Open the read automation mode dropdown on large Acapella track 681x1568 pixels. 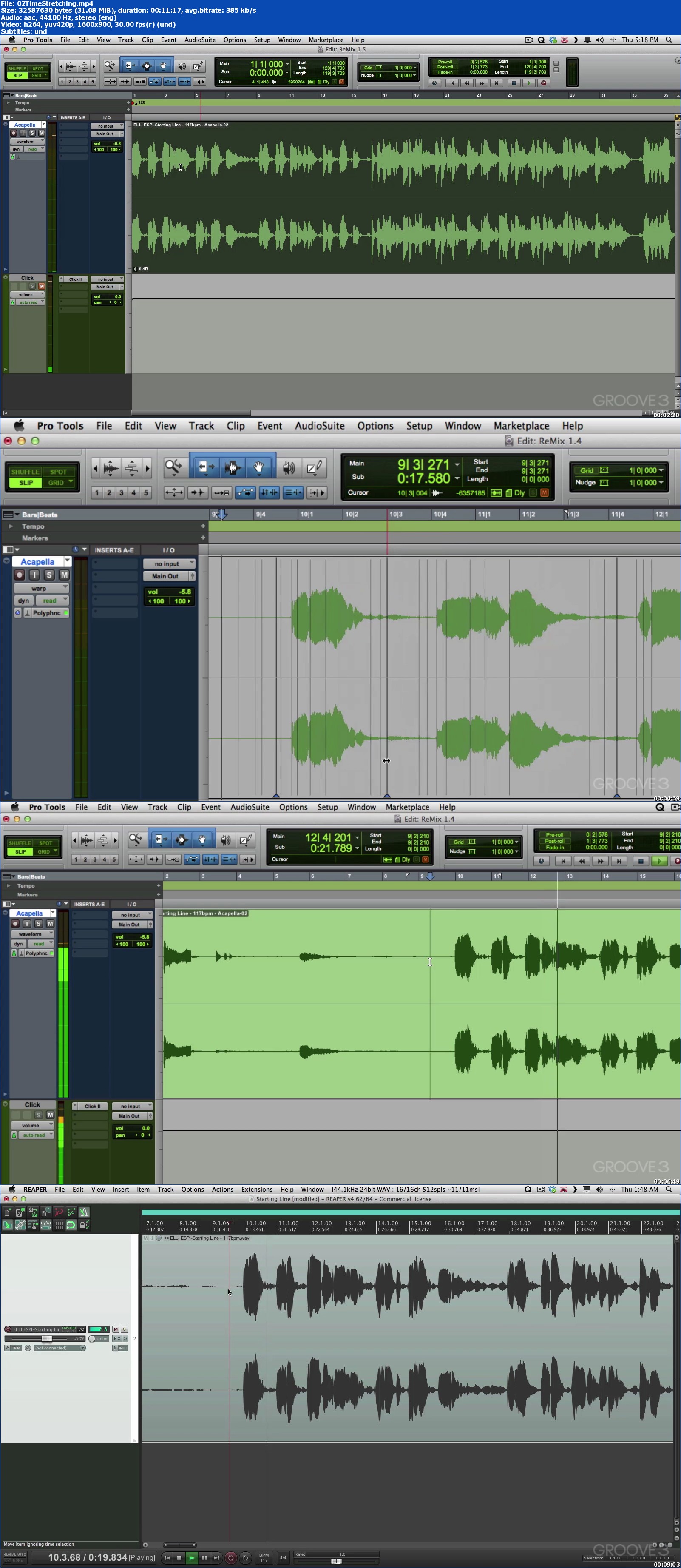[x=52, y=600]
